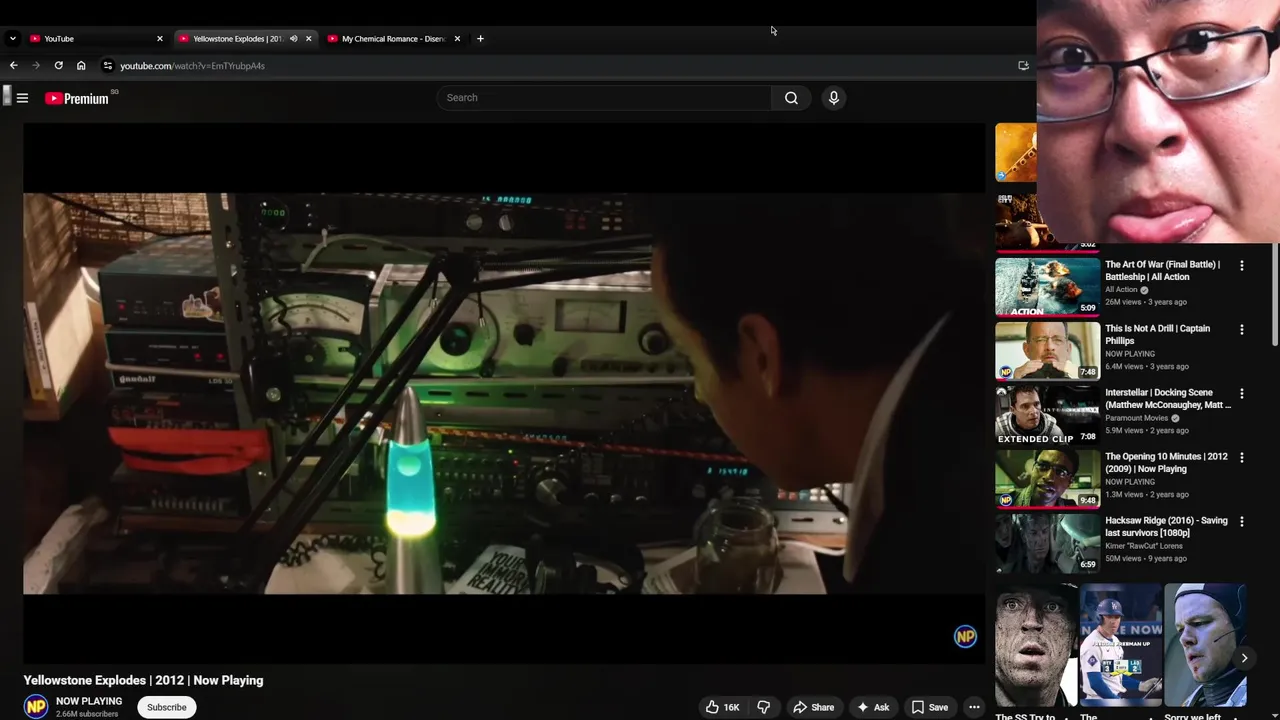
Task: Click the search magnifier button
Action: click(791, 98)
